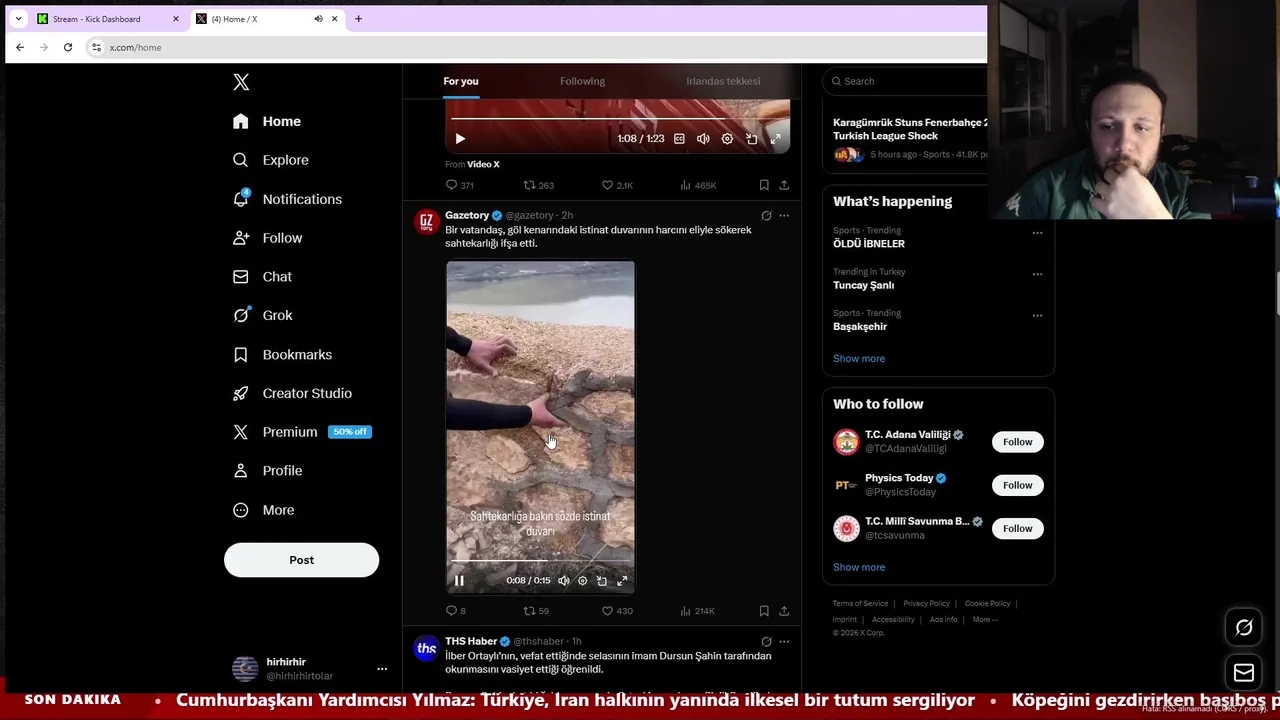Follow T.C. Millî Savunma Bakanlığı

tap(1017, 528)
